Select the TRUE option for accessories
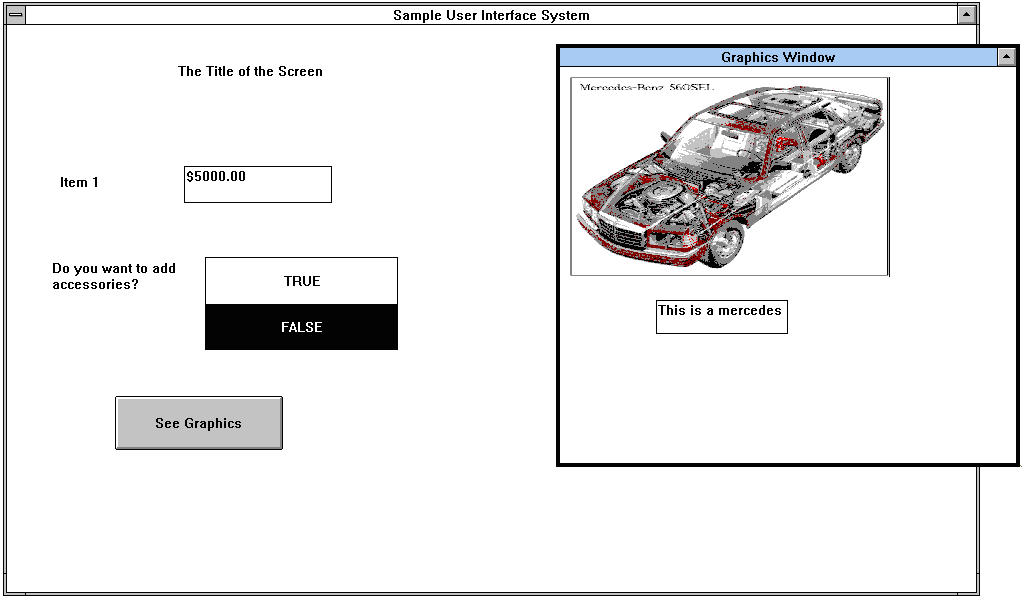The width and height of the screenshot is (1022, 597). [301, 281]
